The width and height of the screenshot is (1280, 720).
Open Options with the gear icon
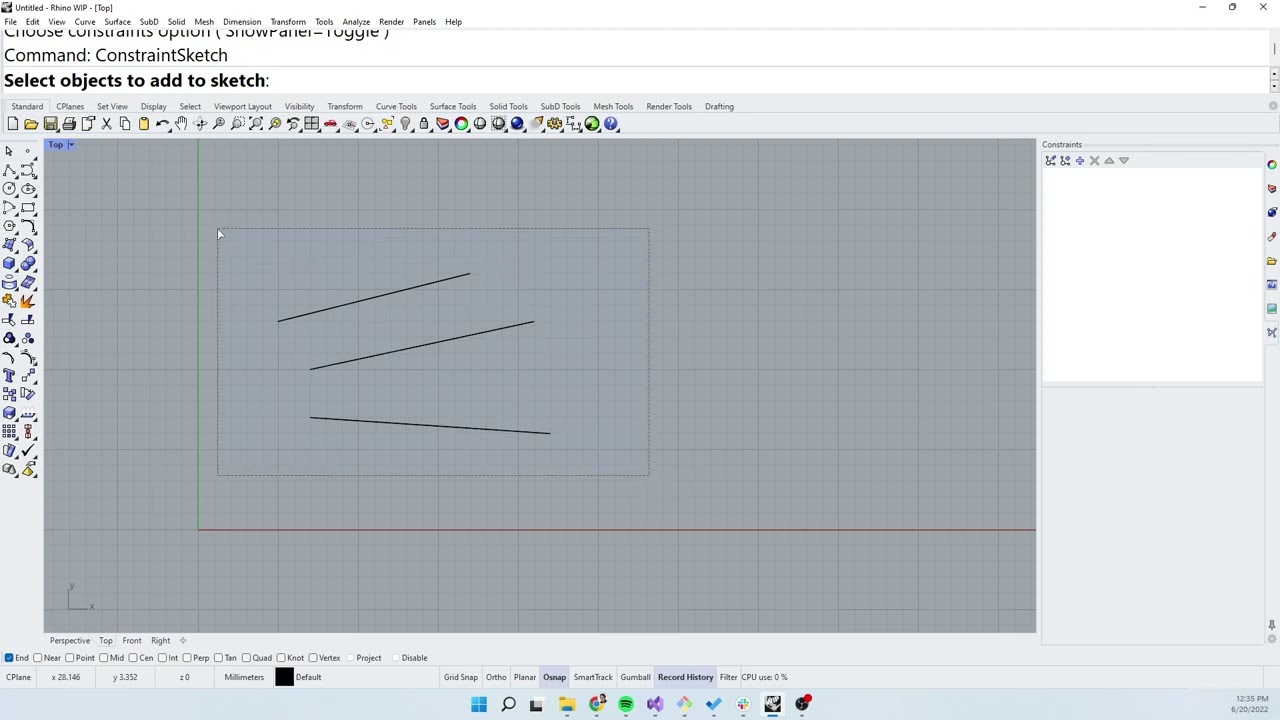554,124
